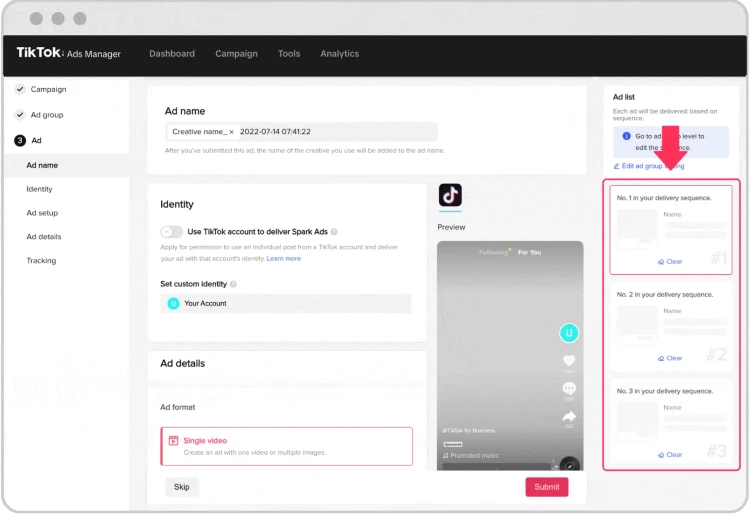Click the Set custom identity help icon

click(233, 284)
